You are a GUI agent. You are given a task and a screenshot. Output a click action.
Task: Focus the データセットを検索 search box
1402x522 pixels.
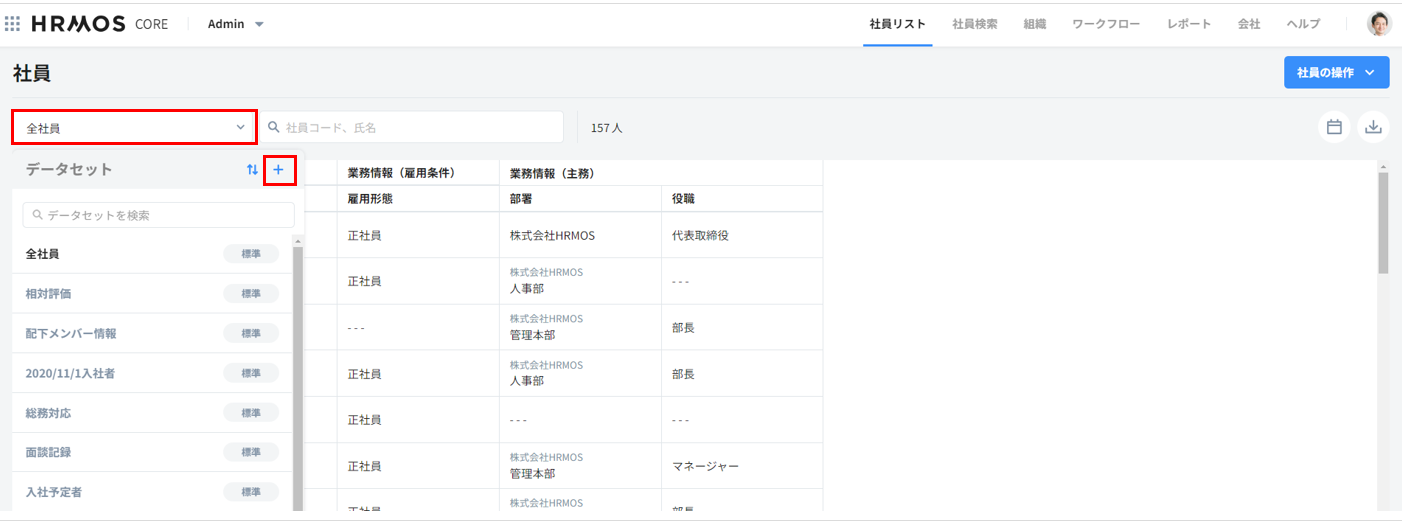[160, 215]
